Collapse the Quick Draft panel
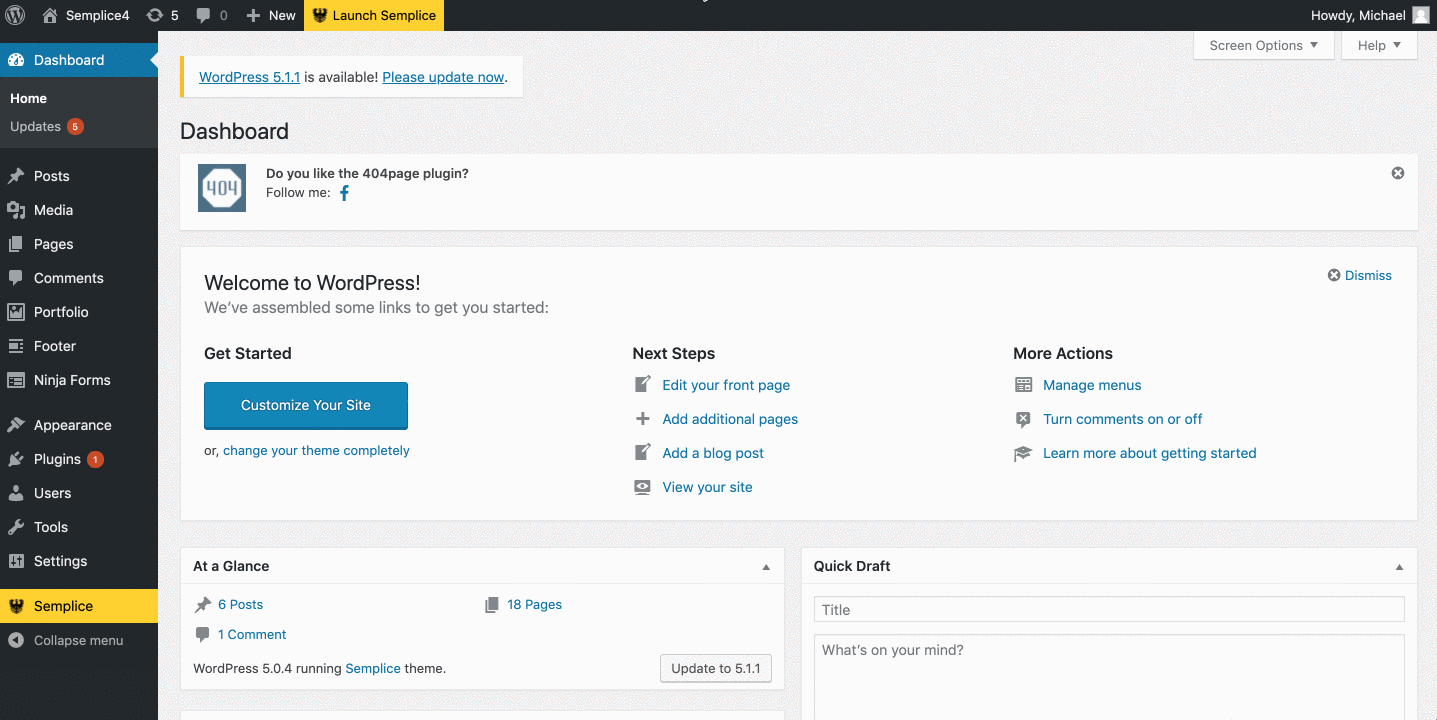The image size is (1437, 720). [x=1399, y=567]
